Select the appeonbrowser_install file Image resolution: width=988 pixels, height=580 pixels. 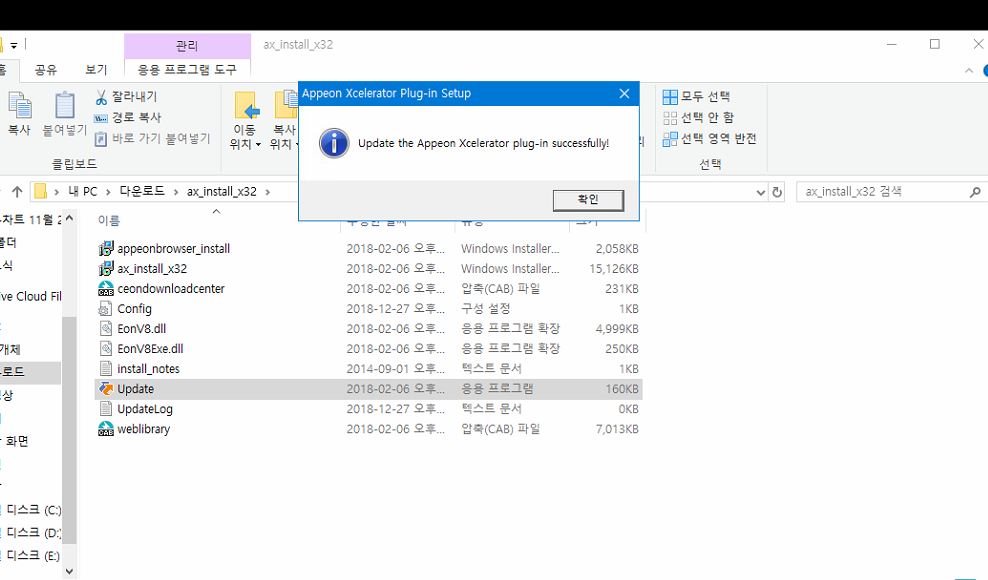point(173,248)
